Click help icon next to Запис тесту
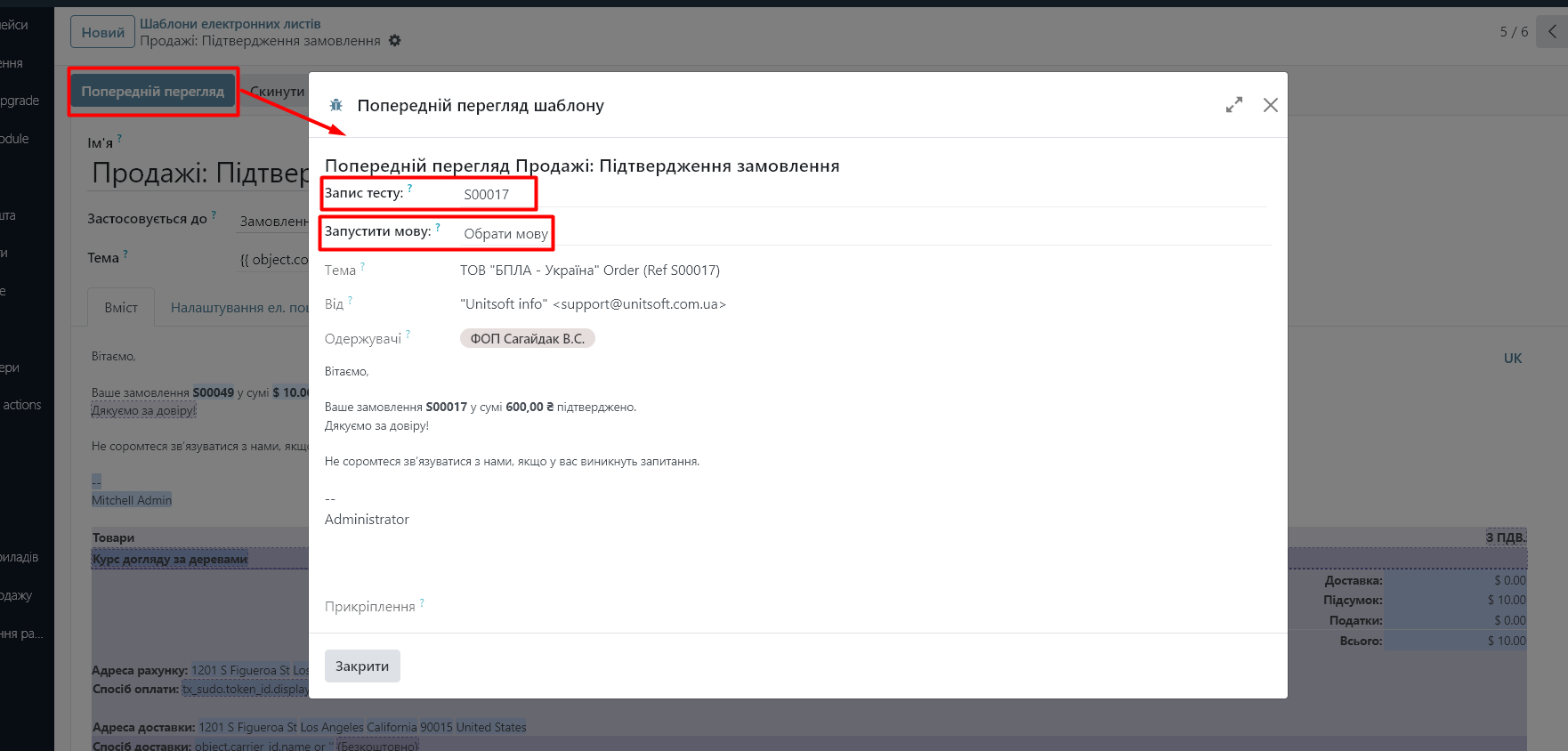Screen dimensions: 1568x751 (409, 189)
